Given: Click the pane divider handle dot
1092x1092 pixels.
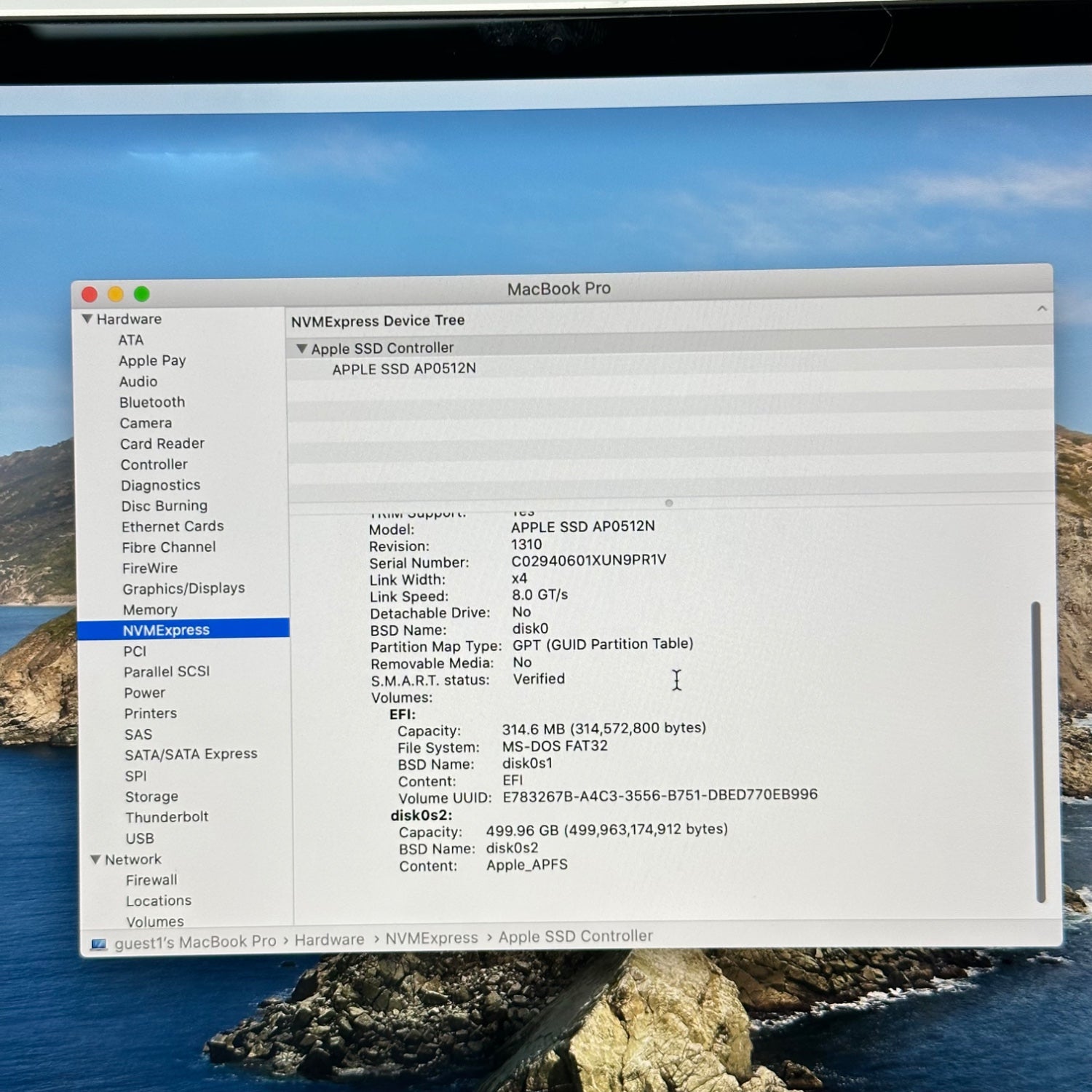Looking at the screenshot, I should click(x=669, y=503).
